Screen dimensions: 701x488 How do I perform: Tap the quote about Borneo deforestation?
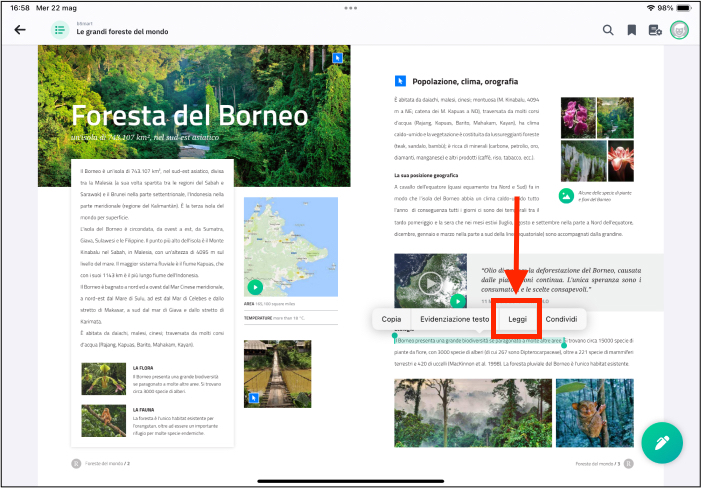pos(561,280)
